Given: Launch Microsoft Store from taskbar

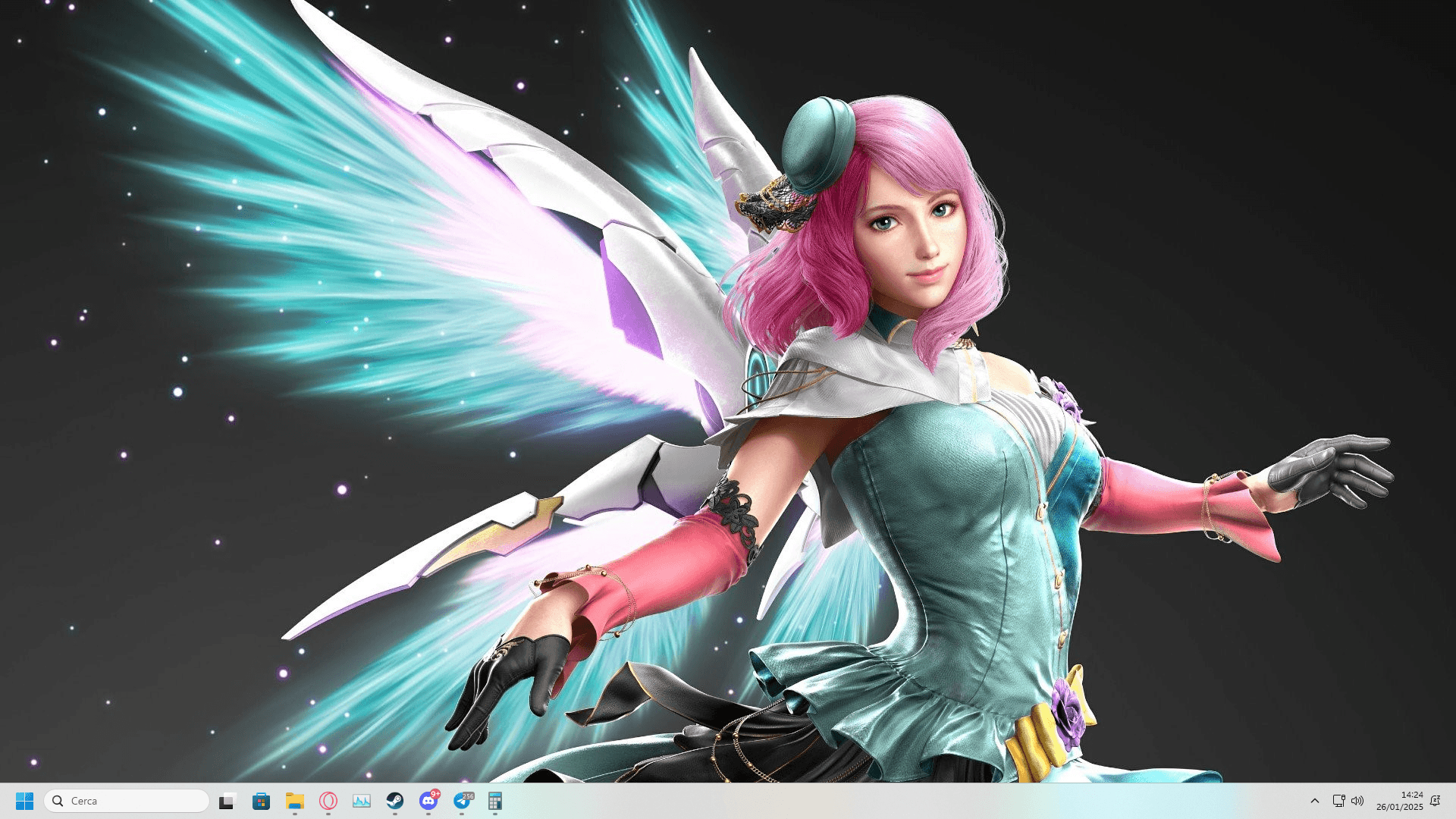Looking at the screenshot, I should [x=261, y=801].
